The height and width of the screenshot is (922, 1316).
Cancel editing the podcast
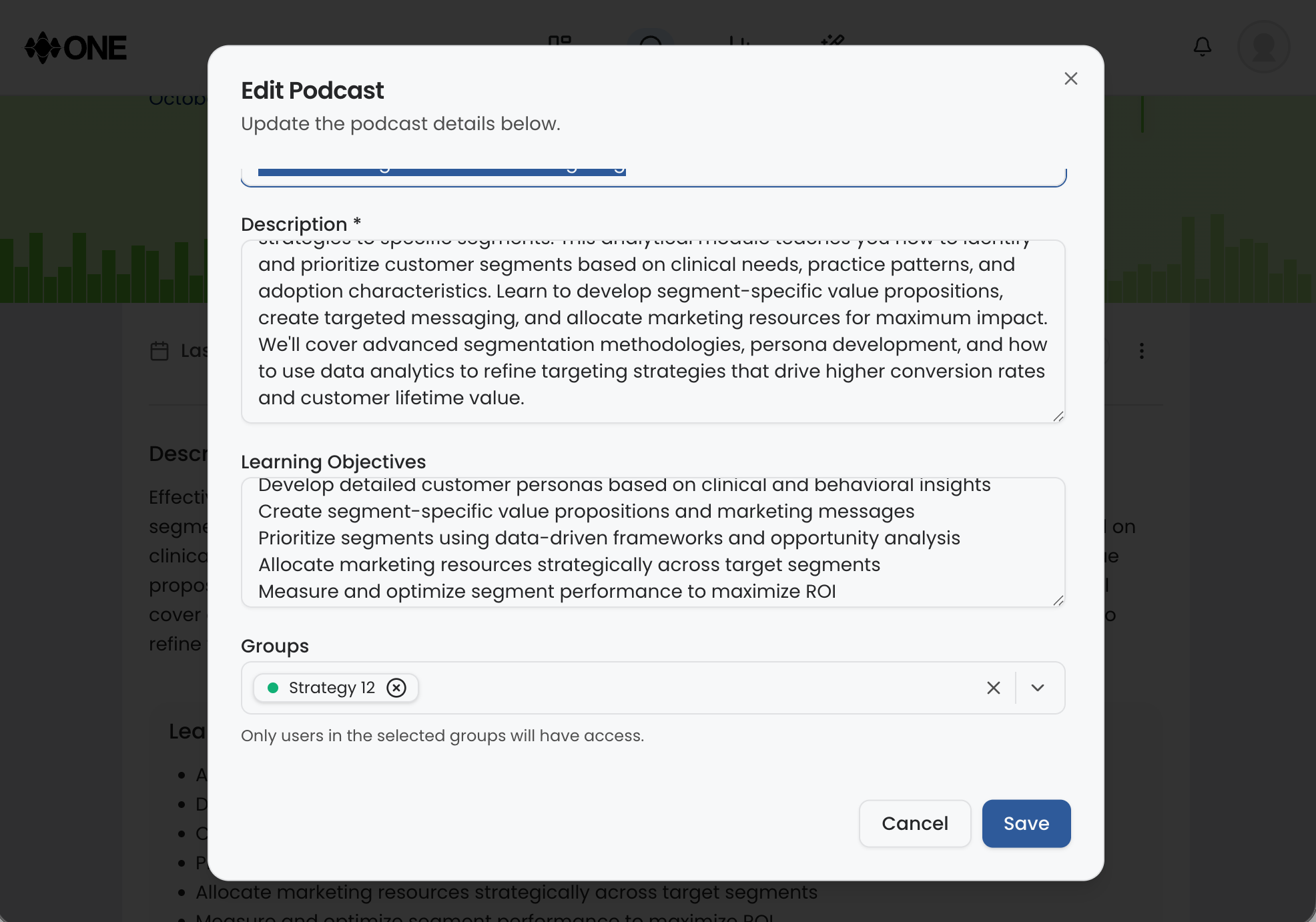(x=914, y=823)
